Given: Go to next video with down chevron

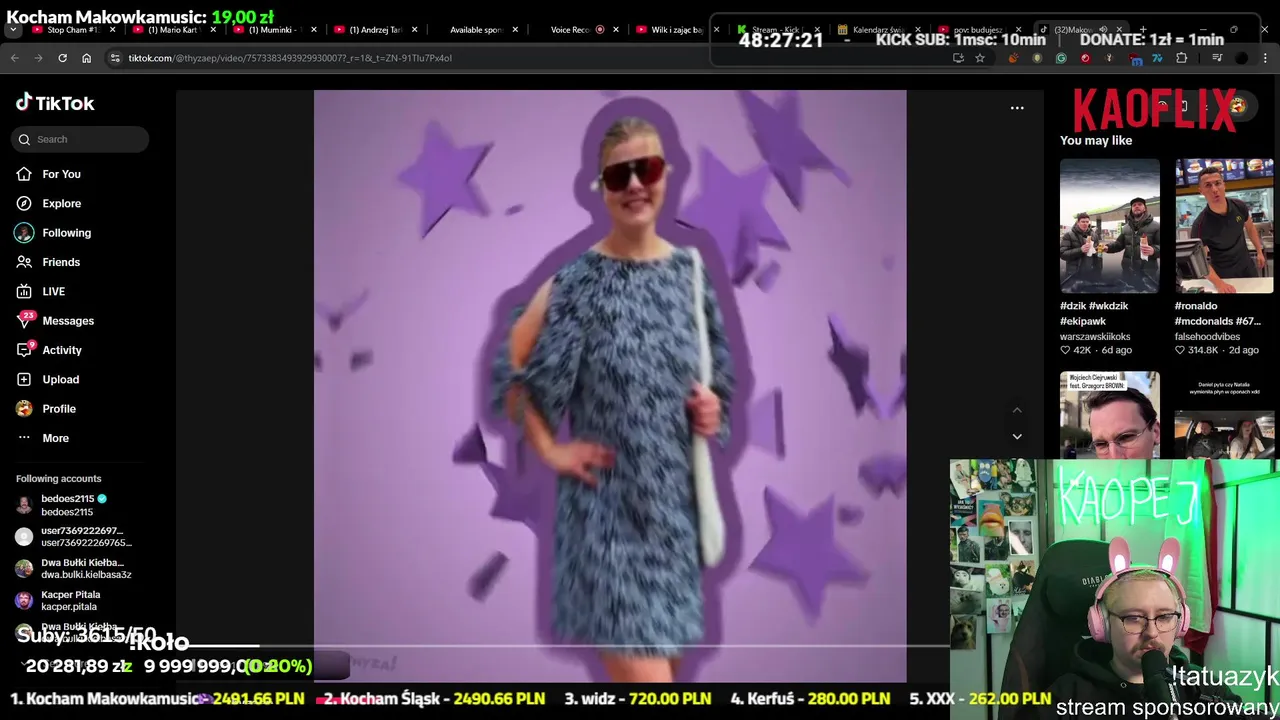Looking at the screenshot, I should 1017,436.
